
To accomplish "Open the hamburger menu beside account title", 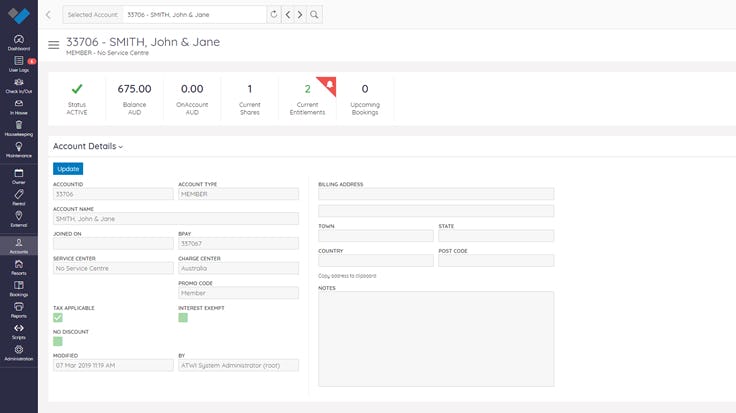I will pyautogui.click(x=54, y=45).
